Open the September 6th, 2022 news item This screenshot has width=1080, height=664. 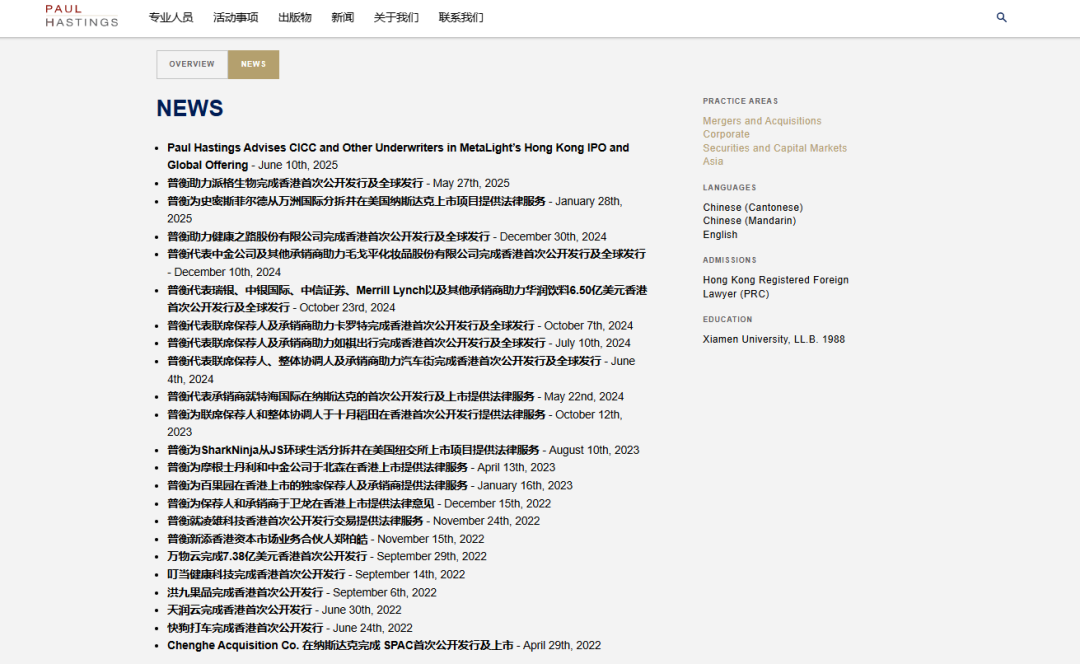[245, 592]
